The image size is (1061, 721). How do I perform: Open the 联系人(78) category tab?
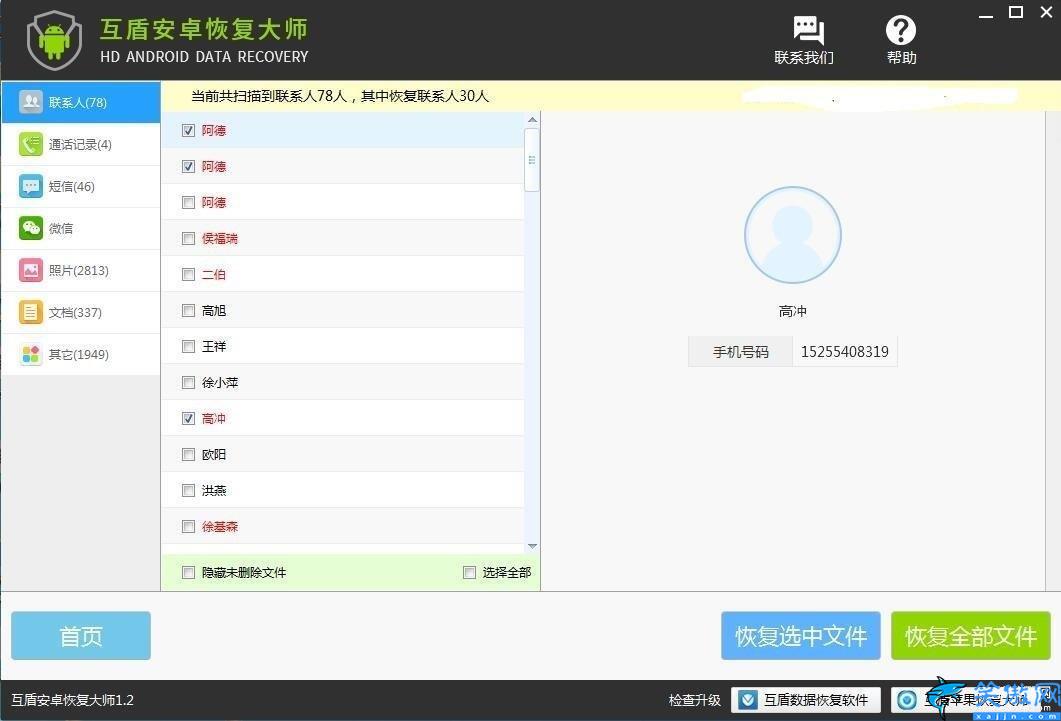coord(81,102)
